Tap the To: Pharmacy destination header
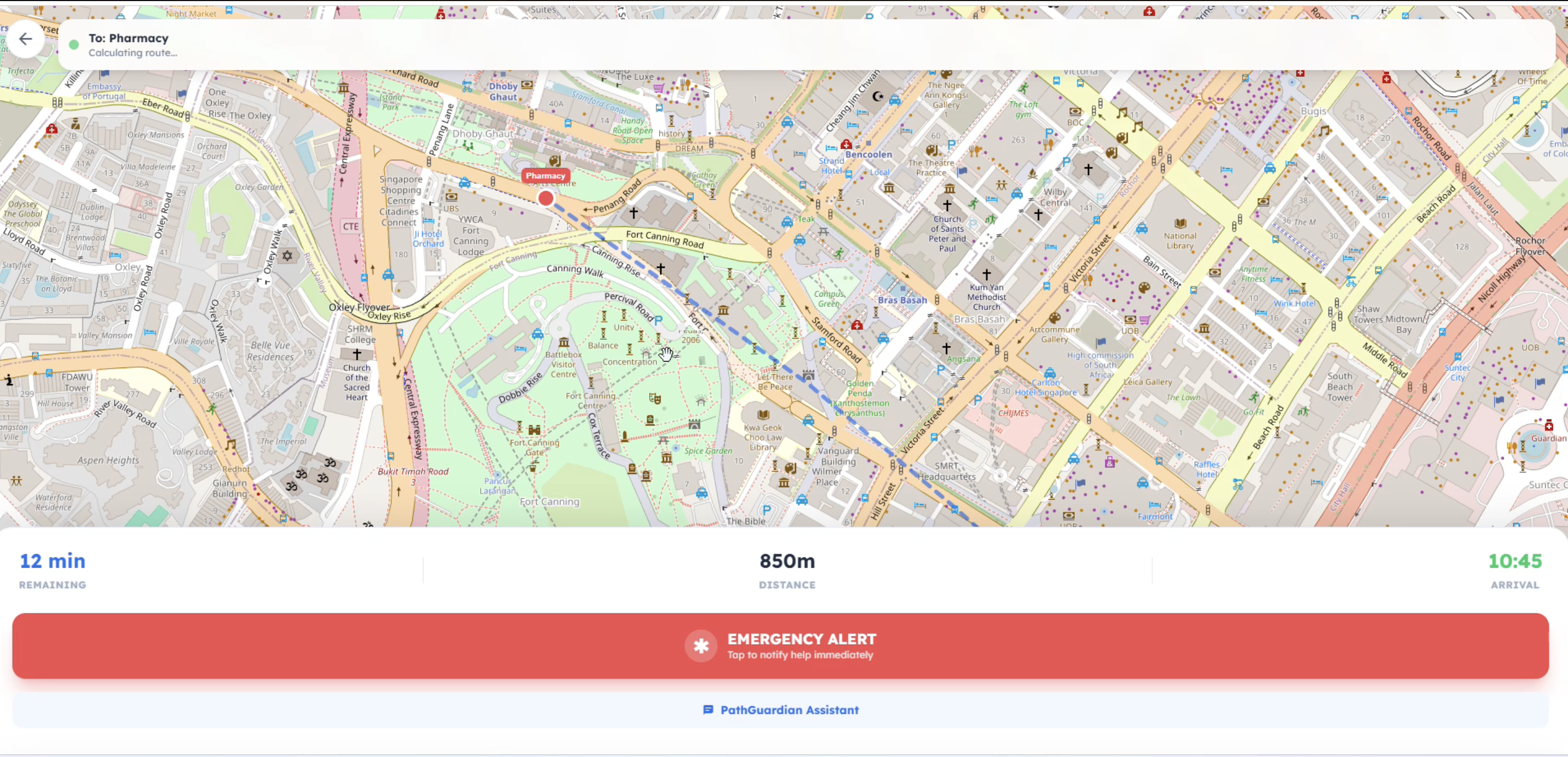This screenshot has height=757, width=1568. [x=128, y=38]
